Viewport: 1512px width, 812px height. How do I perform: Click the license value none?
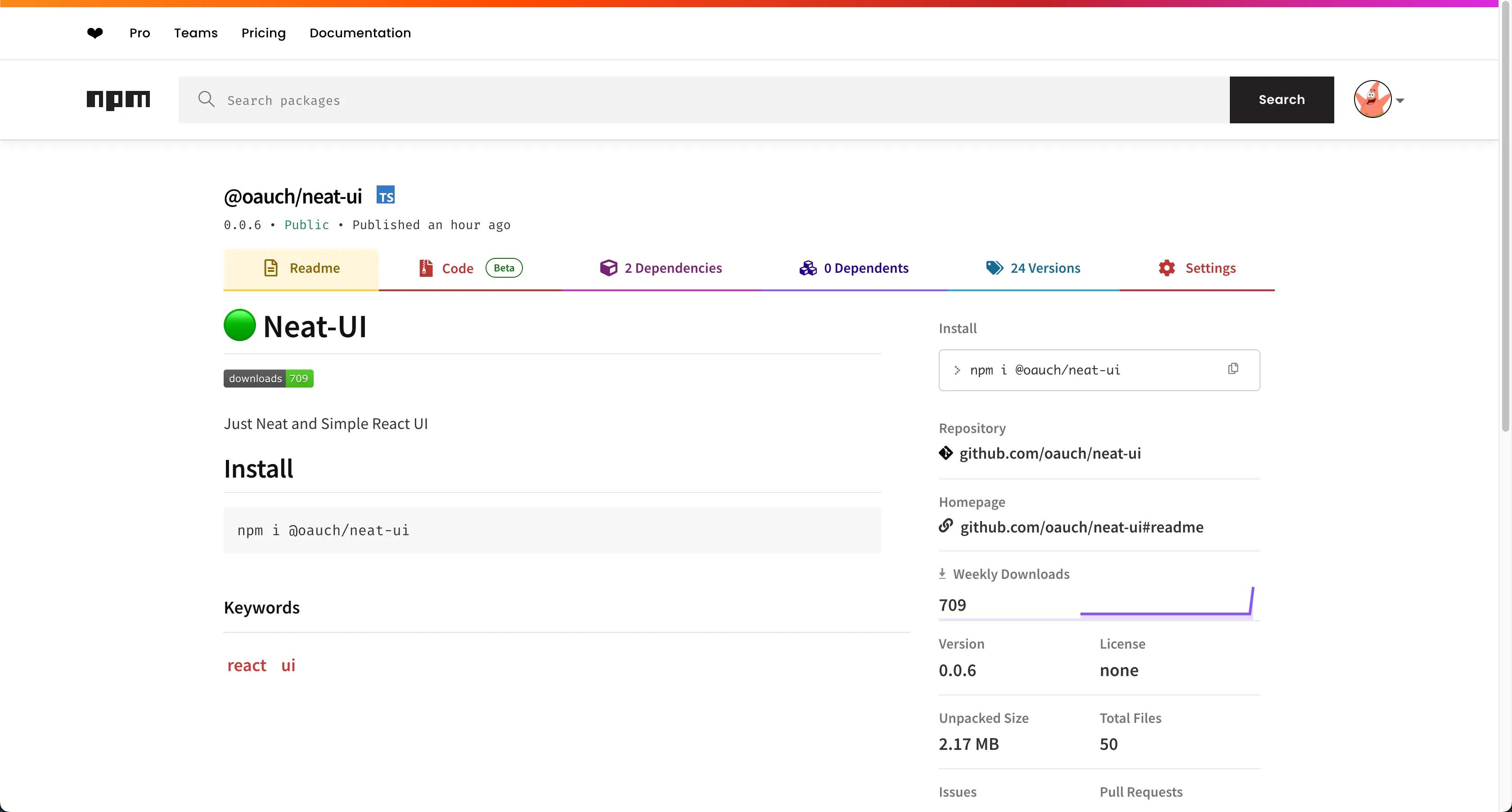(x=1119, y=670)
